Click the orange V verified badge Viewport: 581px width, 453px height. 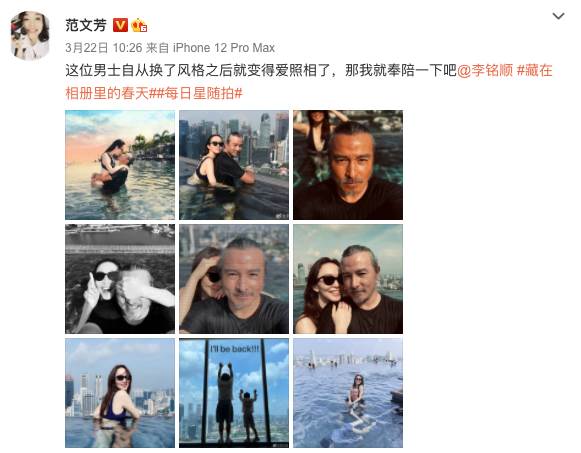coord(120,26)
